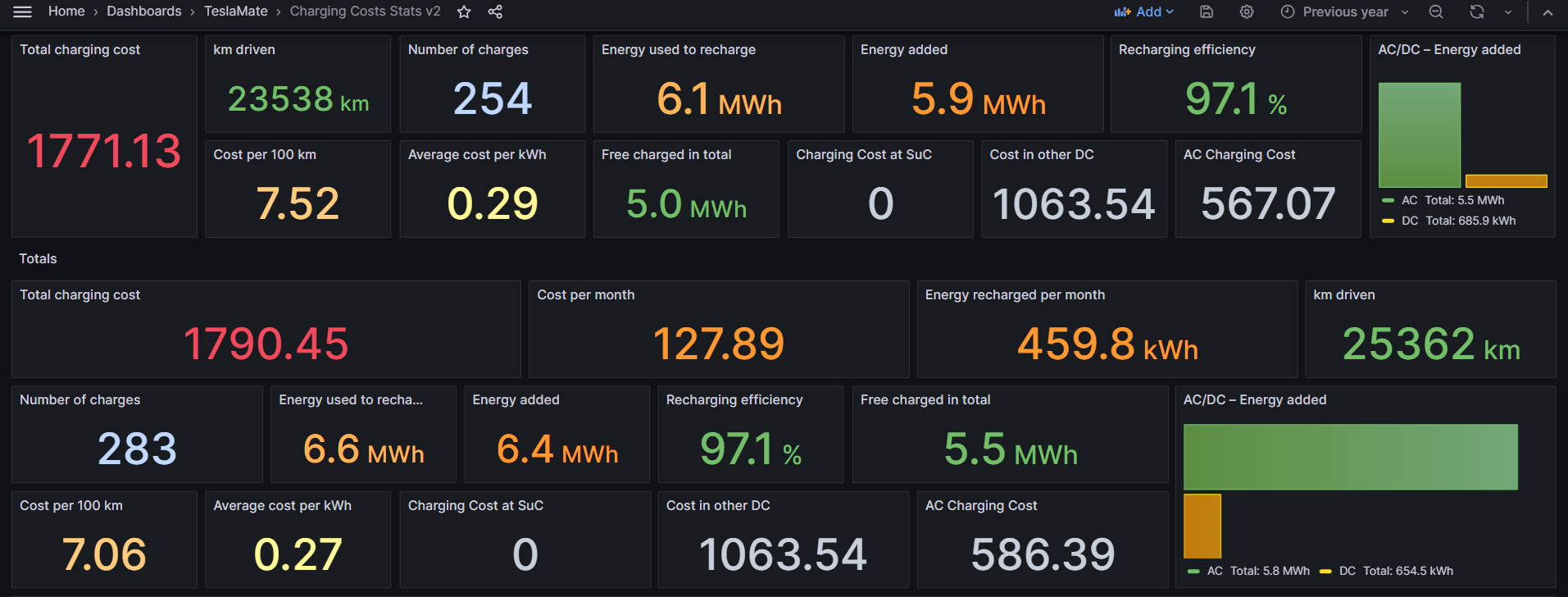
Task: Toggle the AC series in the top legend
Action: point(1409,200)
